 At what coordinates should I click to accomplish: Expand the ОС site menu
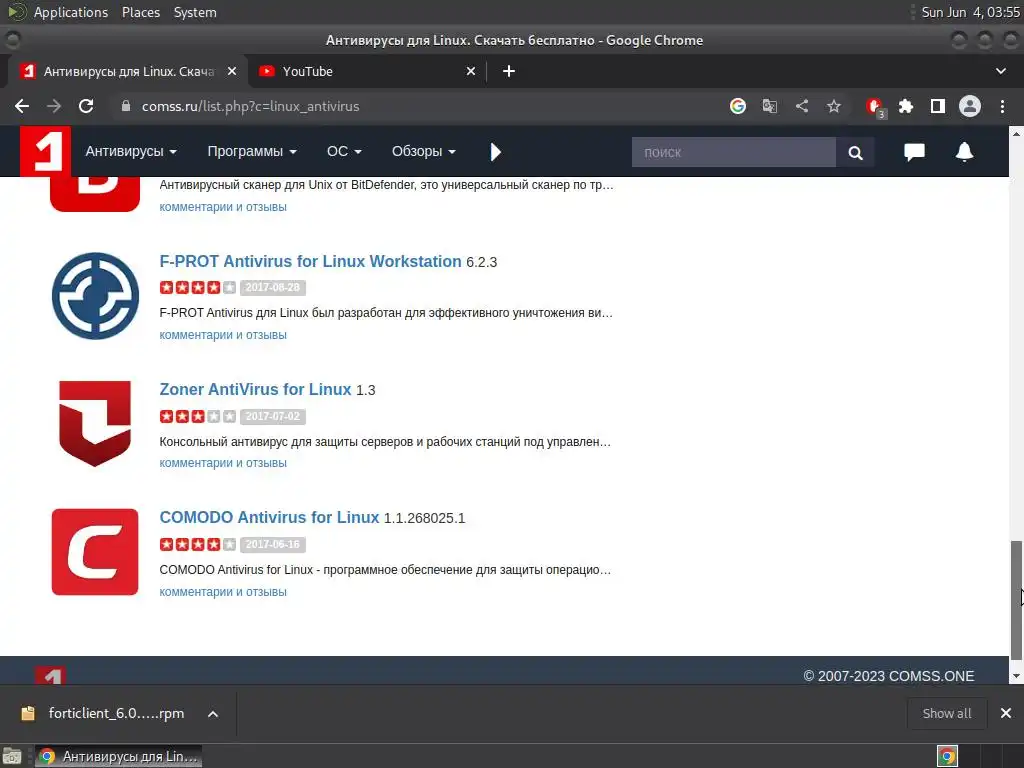pyautogui.click(x=344, y=152)
